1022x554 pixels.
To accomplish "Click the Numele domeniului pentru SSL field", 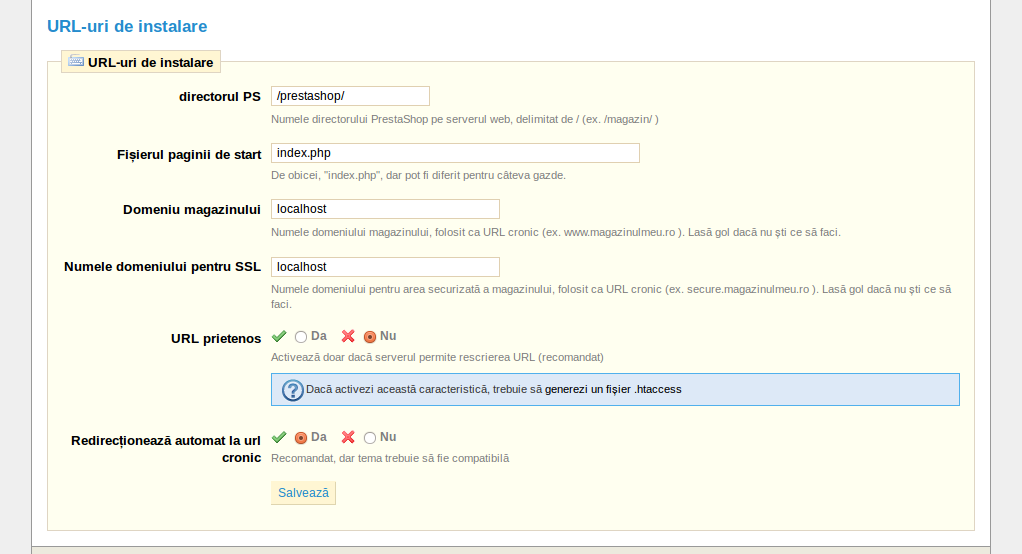I will (x=385, y=267).
